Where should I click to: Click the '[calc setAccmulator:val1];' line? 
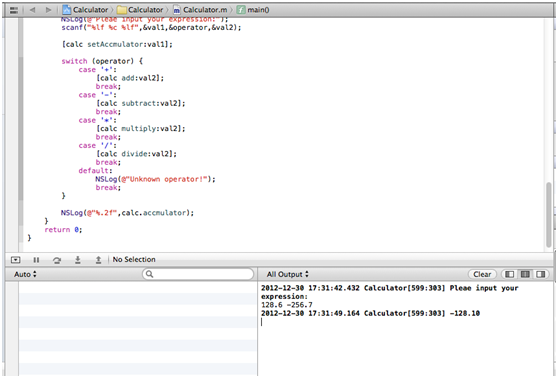click(117, 44)
